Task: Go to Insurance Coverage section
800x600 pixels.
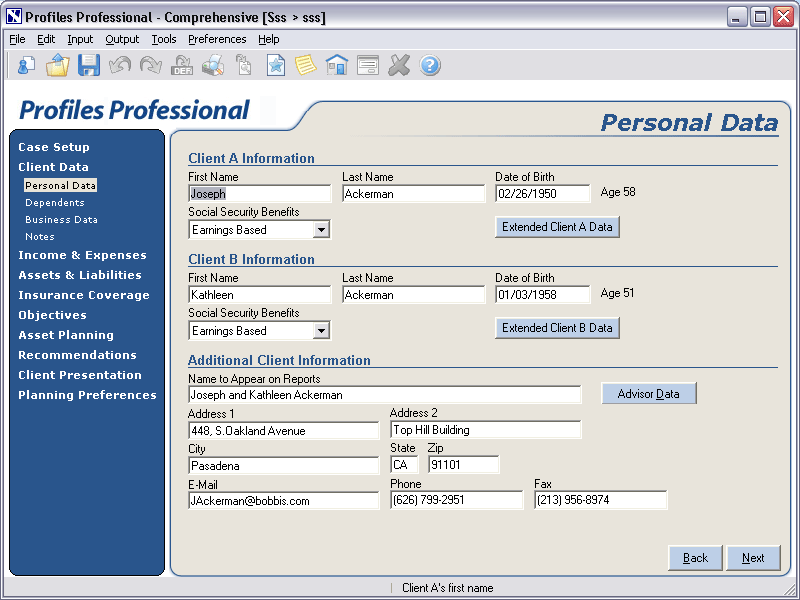Action: (84, 295)
